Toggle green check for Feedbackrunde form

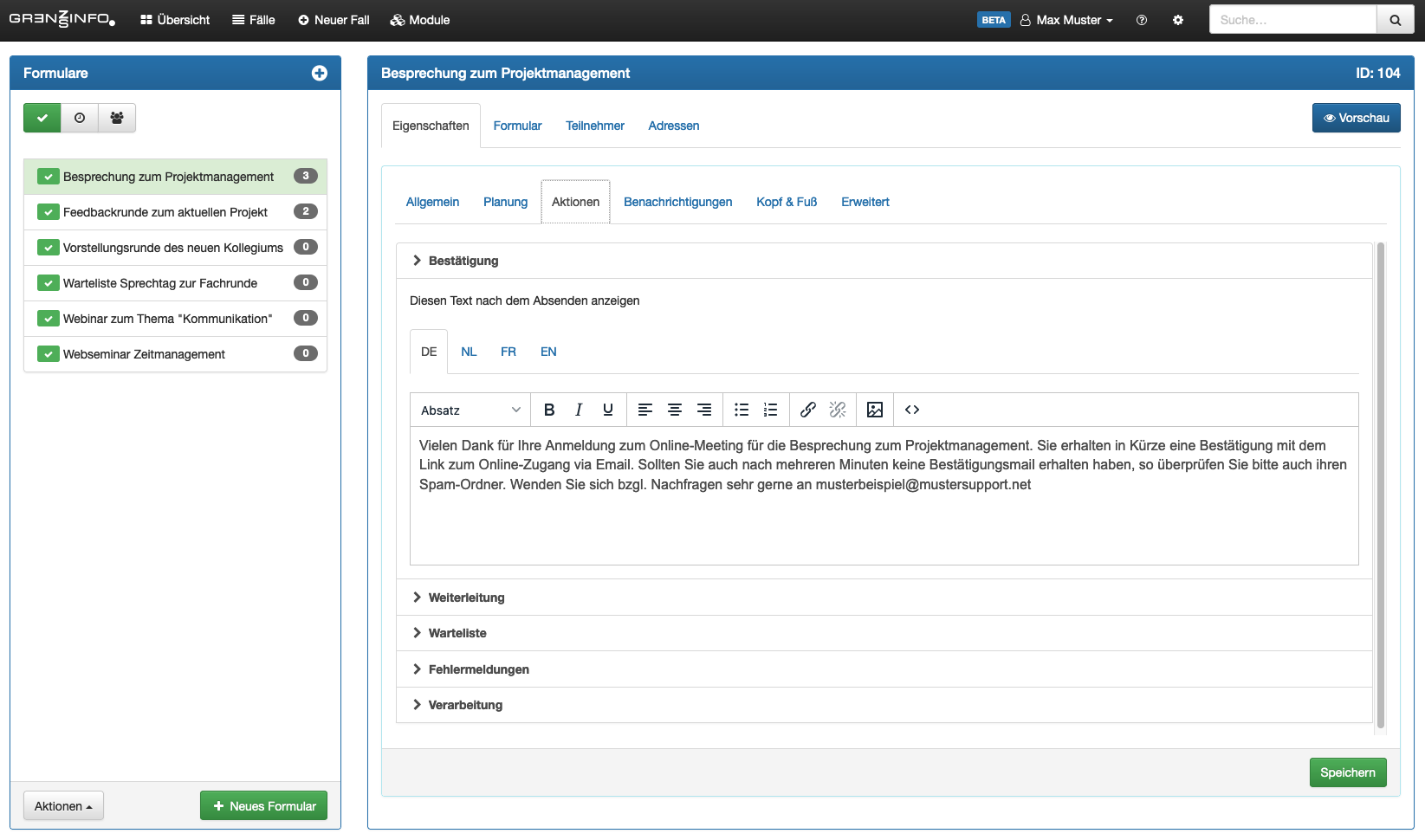49,212
